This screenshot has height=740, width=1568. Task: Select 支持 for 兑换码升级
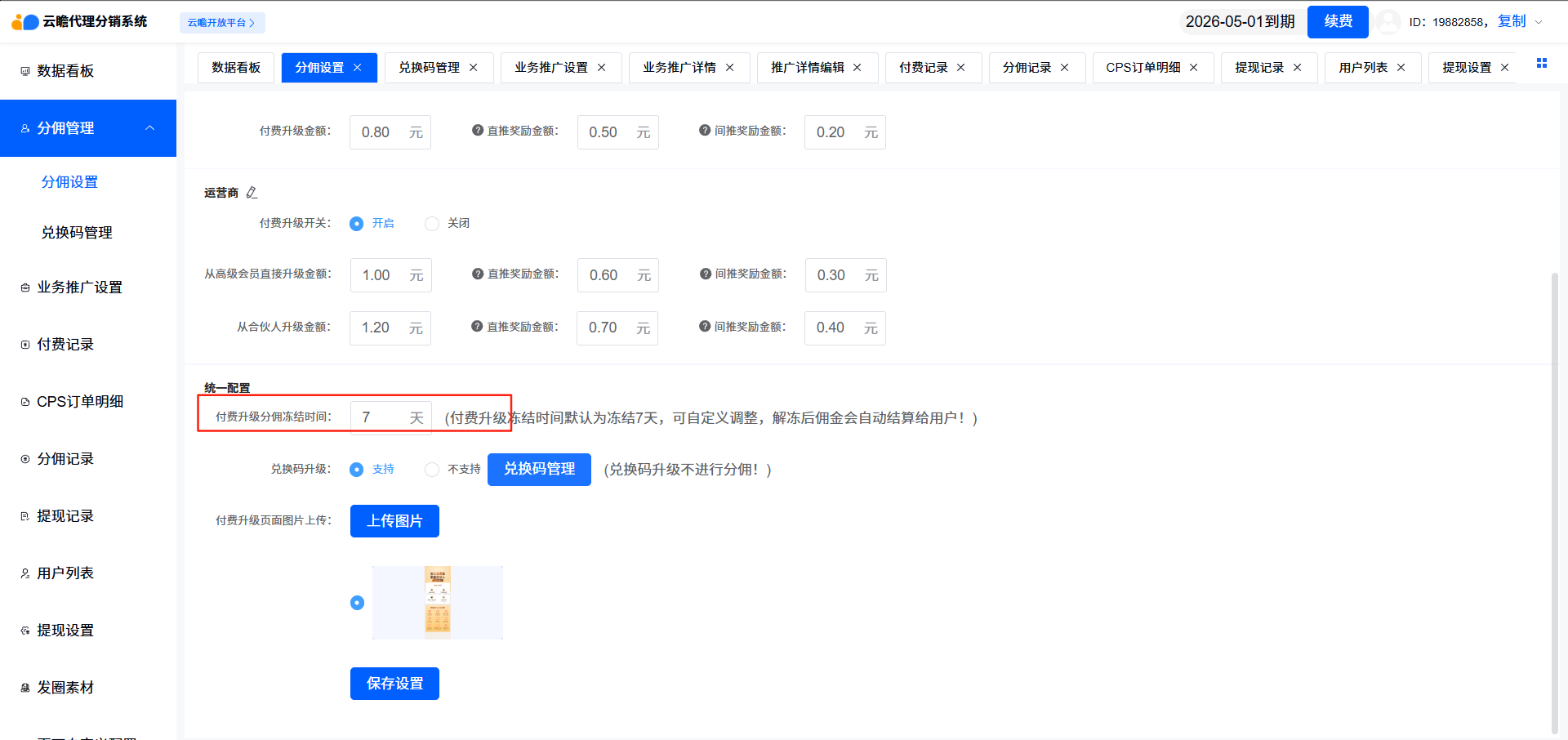pos(357,470)
